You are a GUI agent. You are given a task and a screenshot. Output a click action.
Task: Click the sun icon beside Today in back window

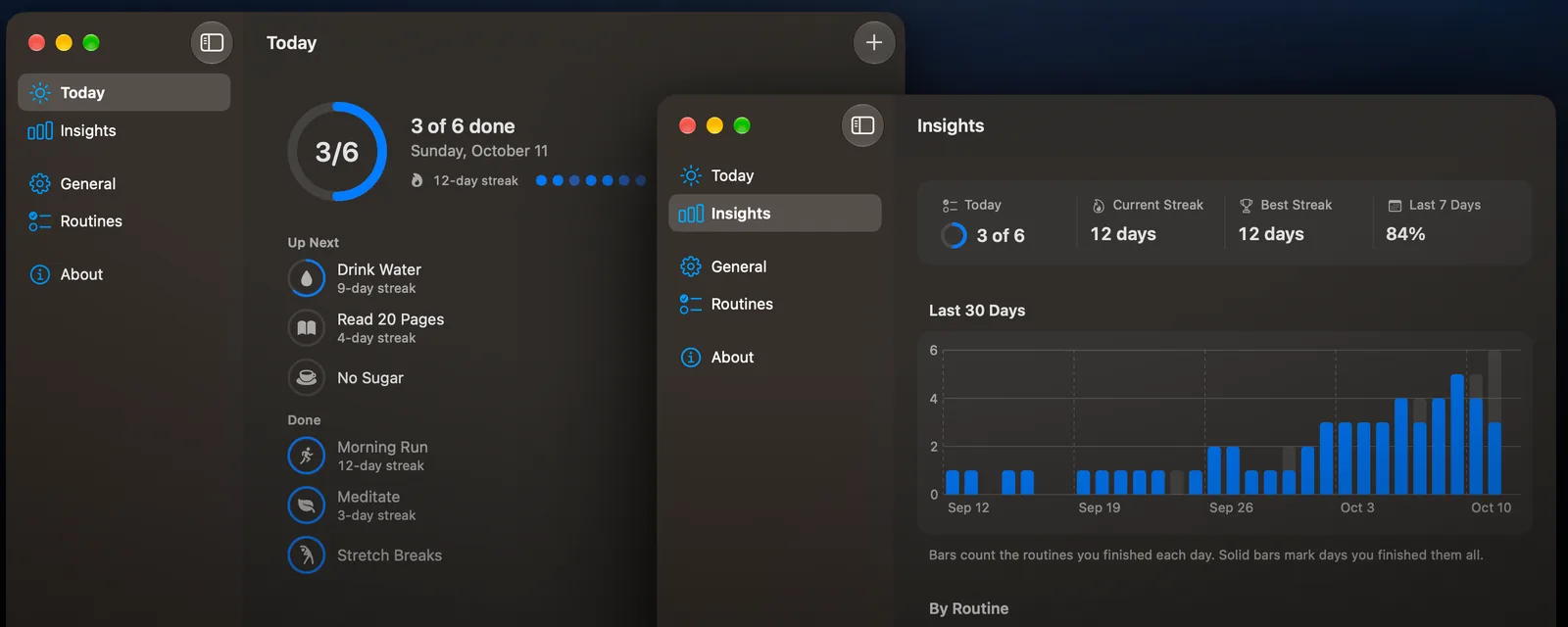(40, 92)
